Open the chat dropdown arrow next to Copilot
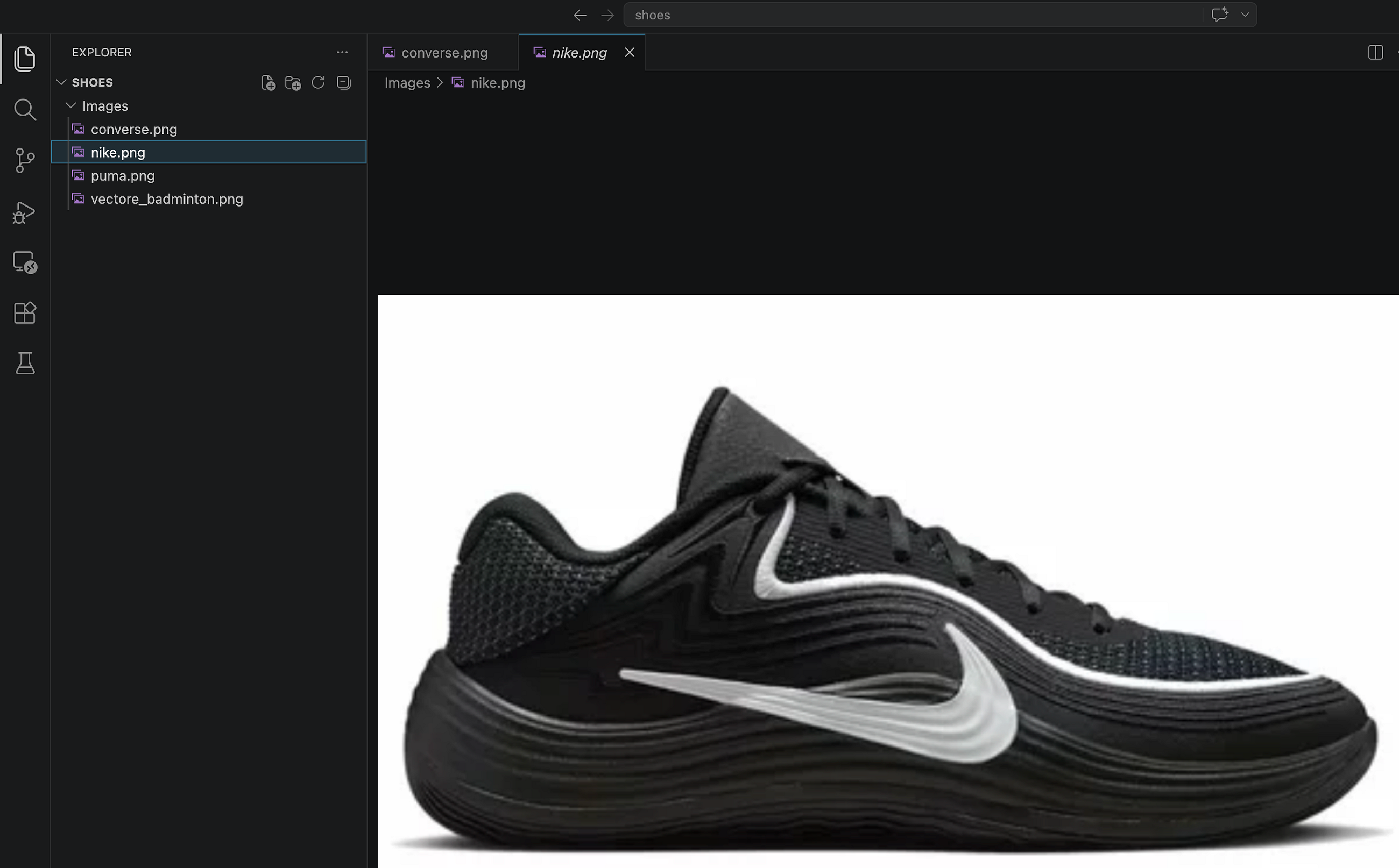Viewport: 1399px width, 868px height. tap(1245, 15)
